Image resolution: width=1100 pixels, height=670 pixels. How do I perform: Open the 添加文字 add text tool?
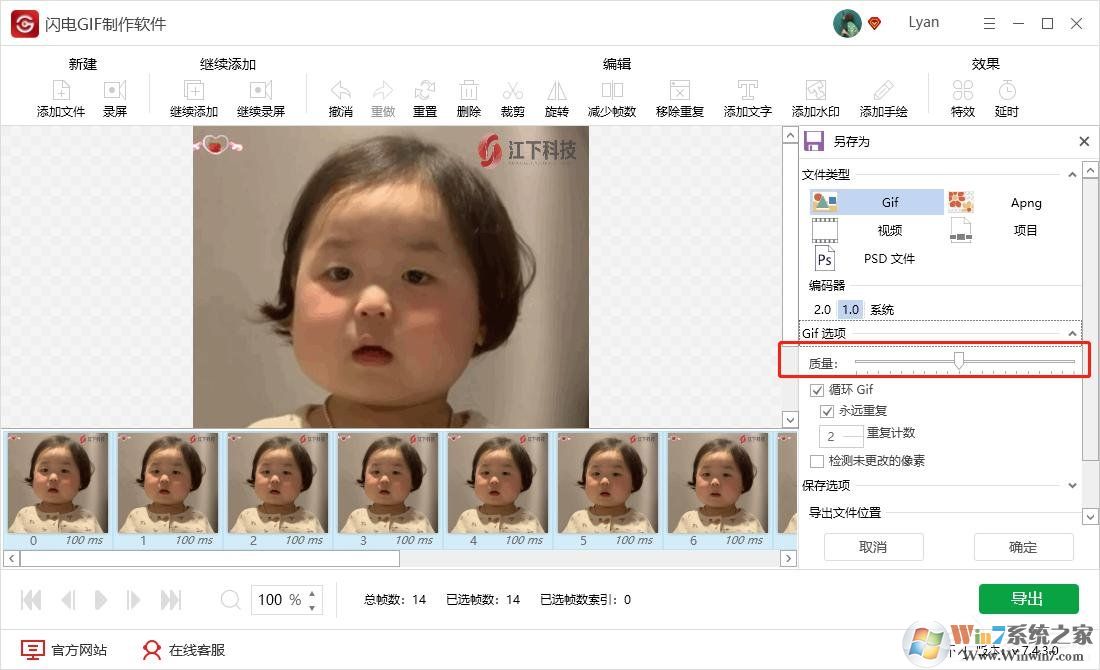pyautogui.click(x=746, y=97)
